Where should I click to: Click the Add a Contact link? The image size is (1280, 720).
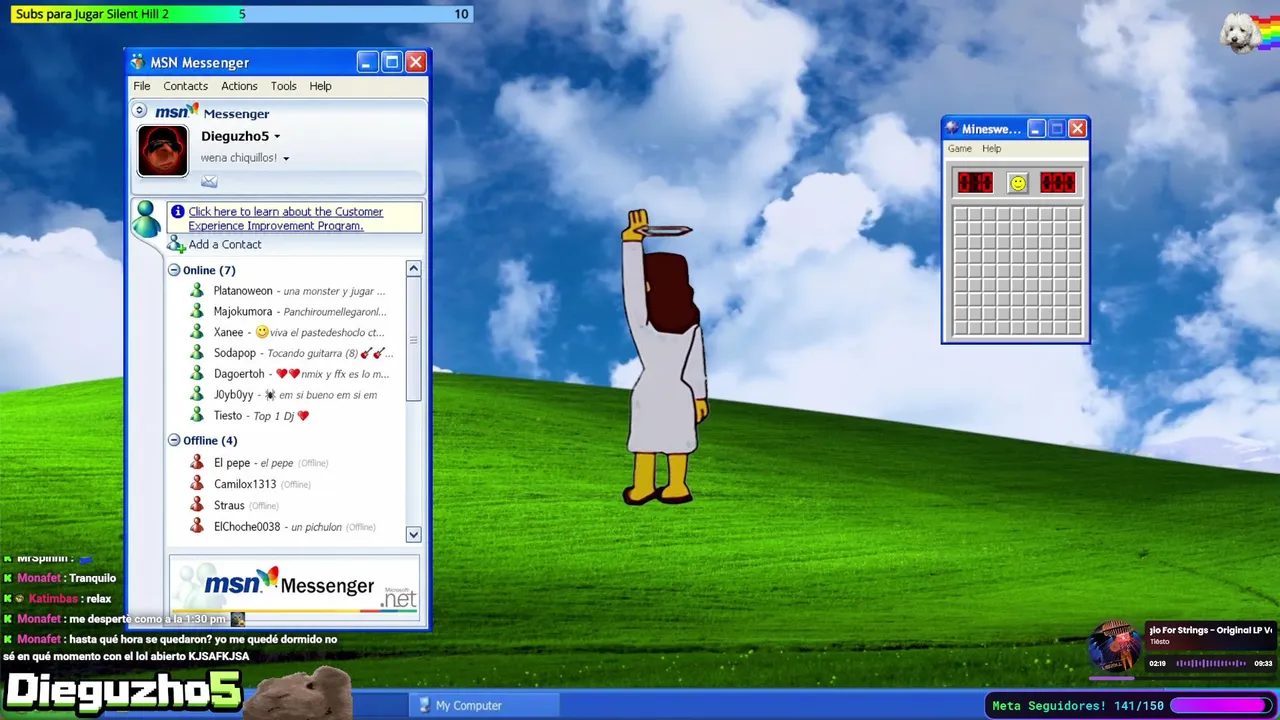225,244
